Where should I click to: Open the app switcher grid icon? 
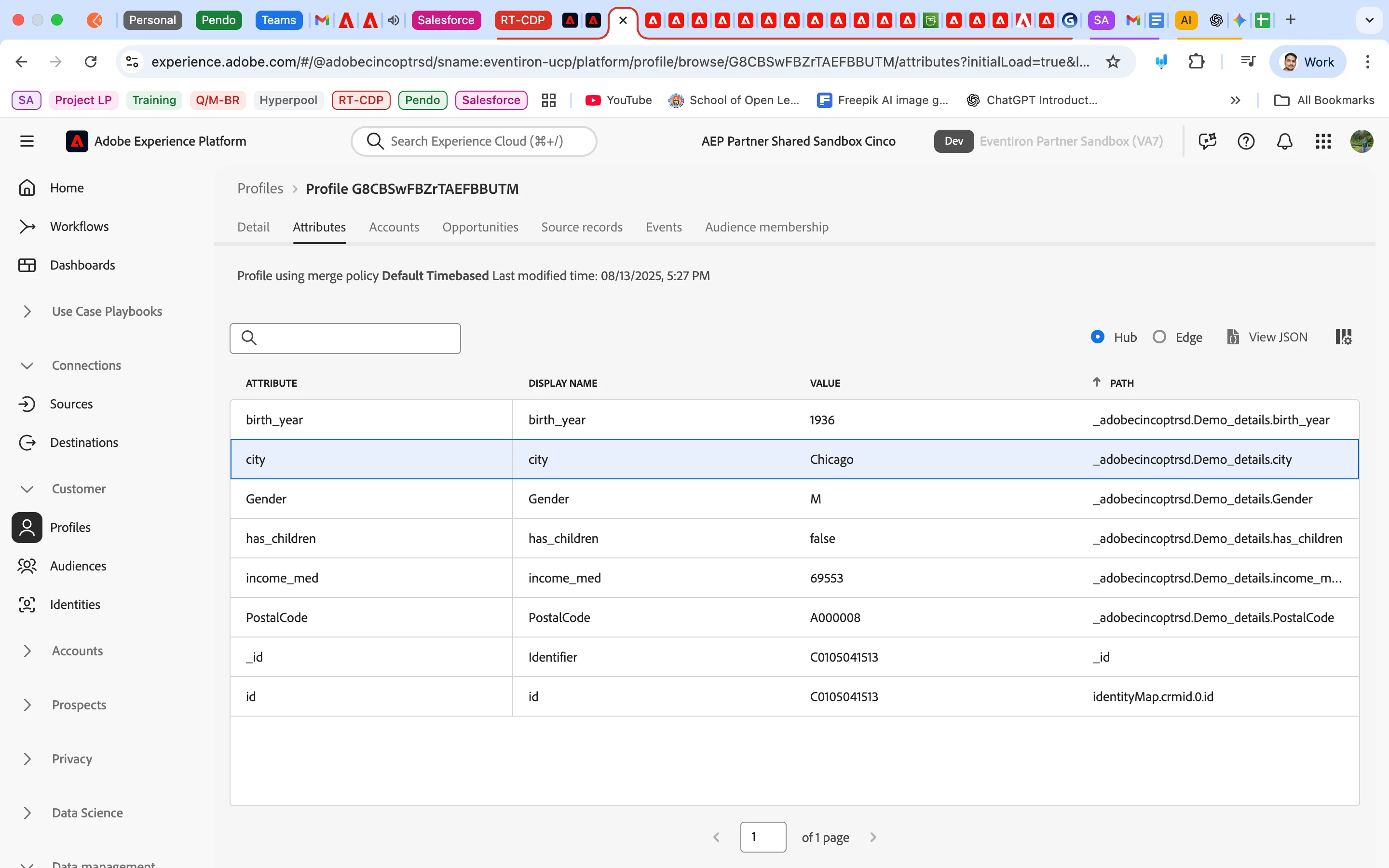1322,141
